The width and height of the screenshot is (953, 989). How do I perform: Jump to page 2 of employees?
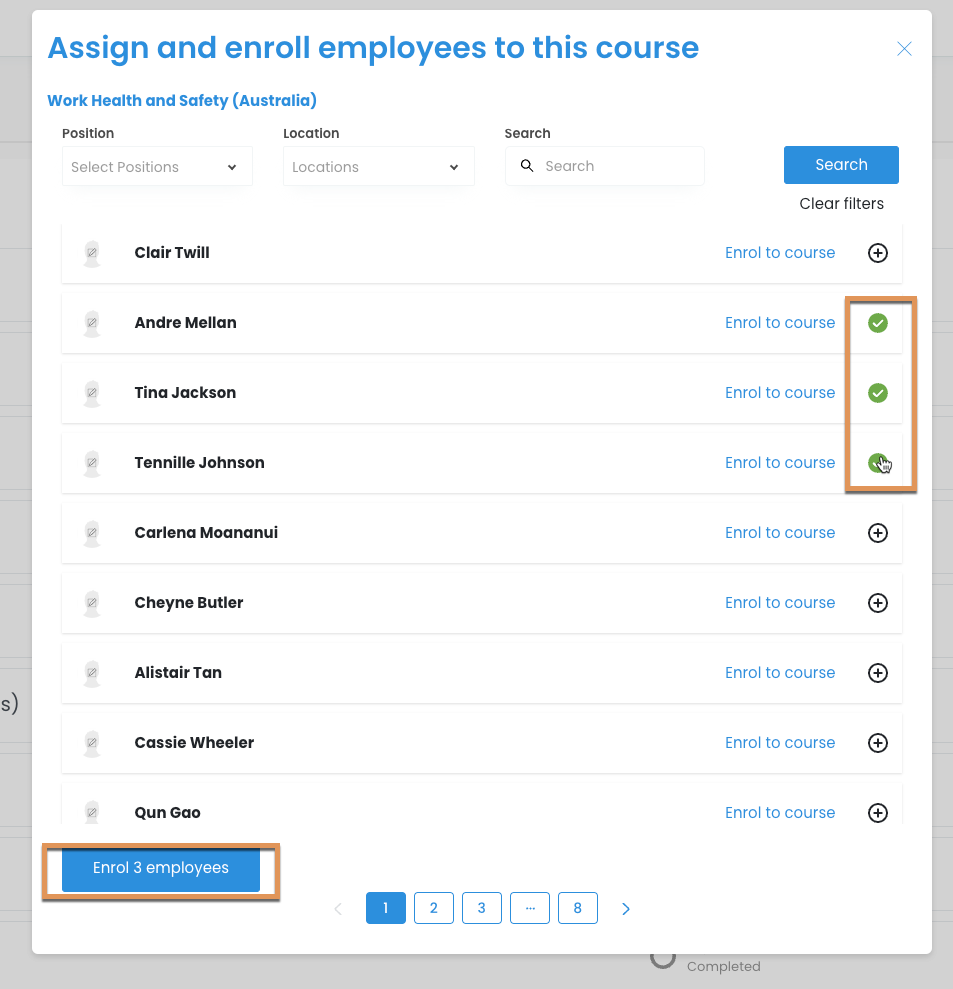click(434, 908)
